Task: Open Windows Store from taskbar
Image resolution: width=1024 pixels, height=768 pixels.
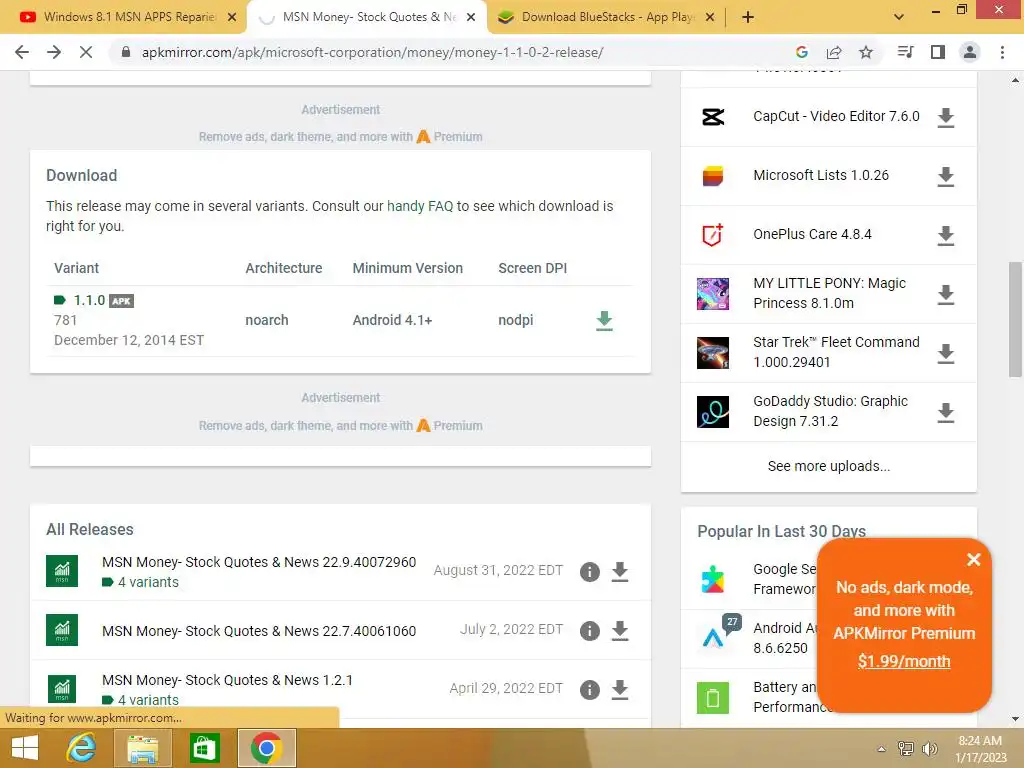Action: [204, 748]
